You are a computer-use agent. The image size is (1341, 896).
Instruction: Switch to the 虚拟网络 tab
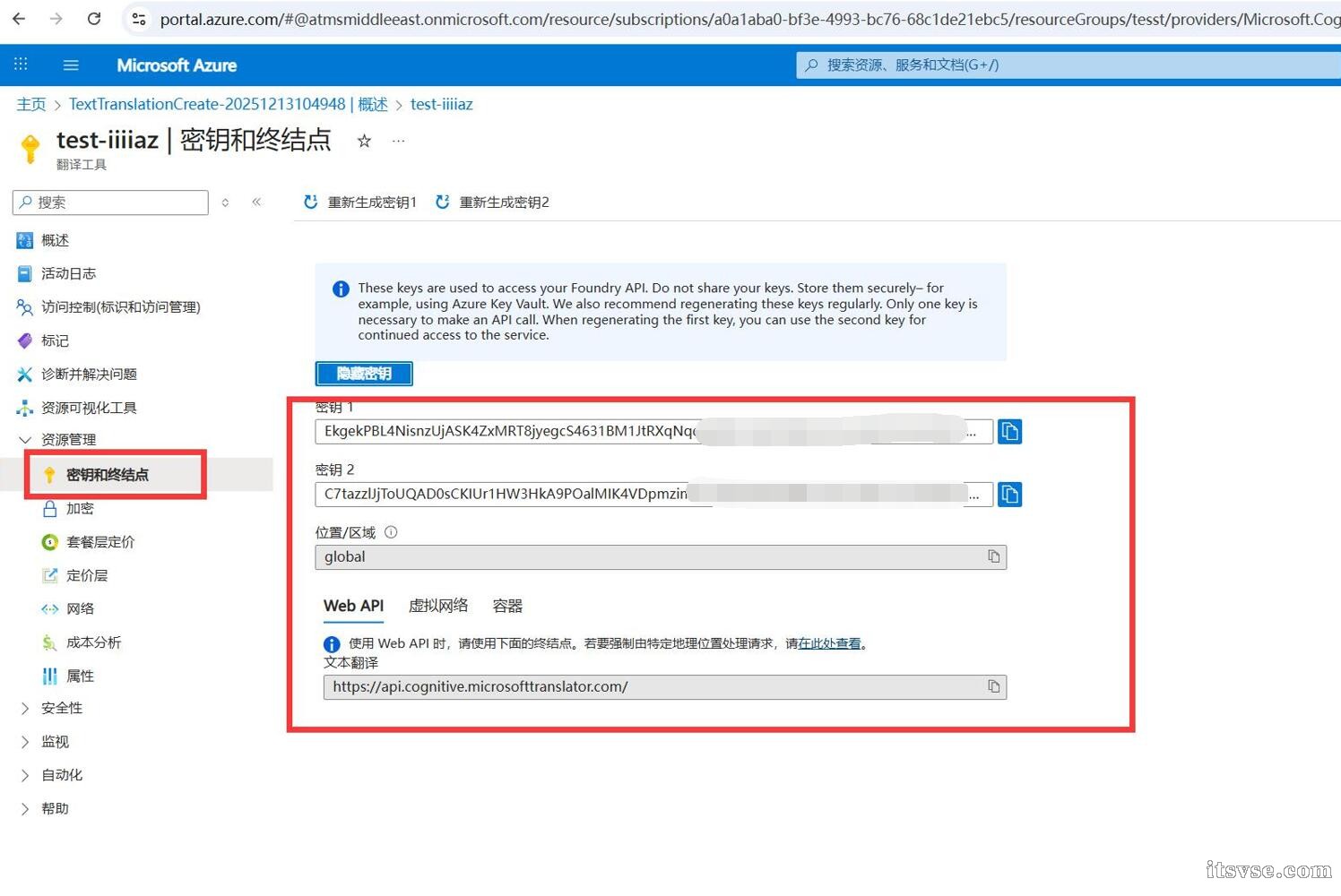coord(438,605)
